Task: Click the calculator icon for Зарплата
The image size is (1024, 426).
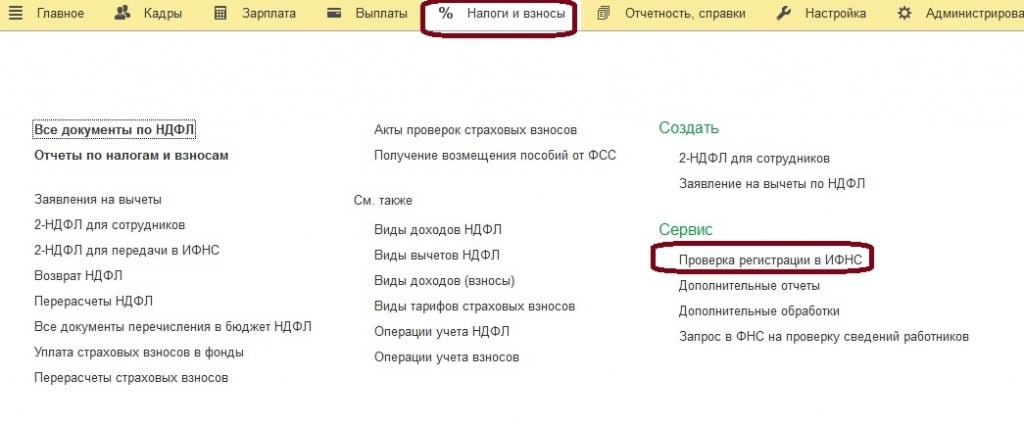Action: 224,14
